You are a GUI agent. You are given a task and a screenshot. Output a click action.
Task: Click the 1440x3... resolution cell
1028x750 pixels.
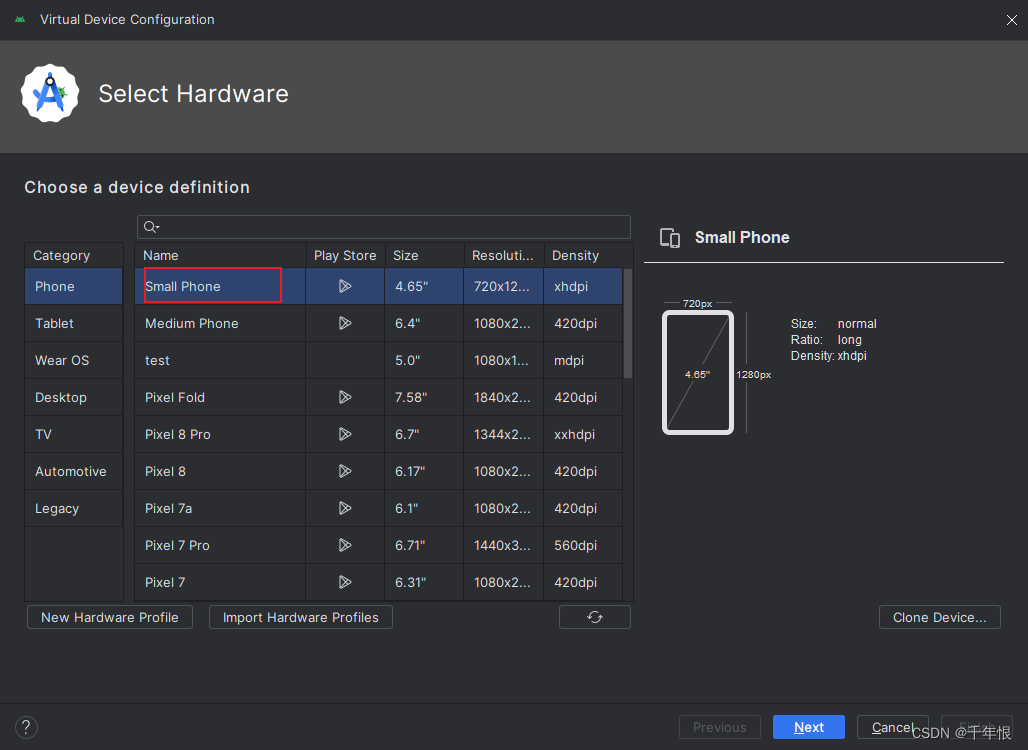tap(502, 545)
